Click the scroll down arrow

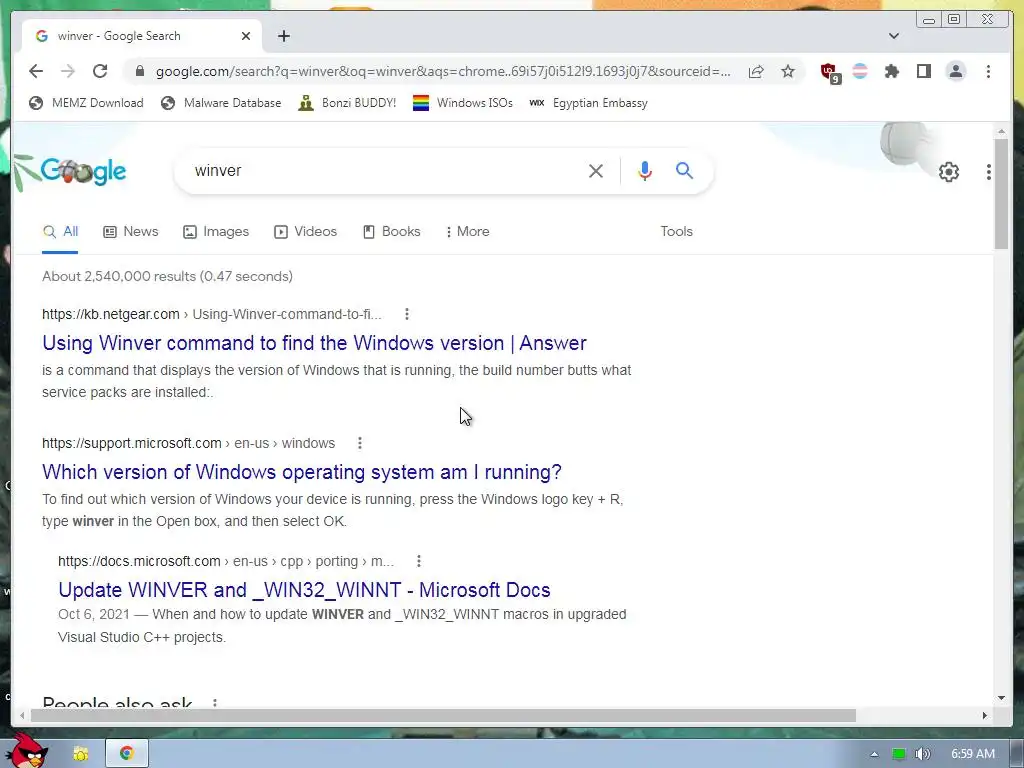[1001, 698]
